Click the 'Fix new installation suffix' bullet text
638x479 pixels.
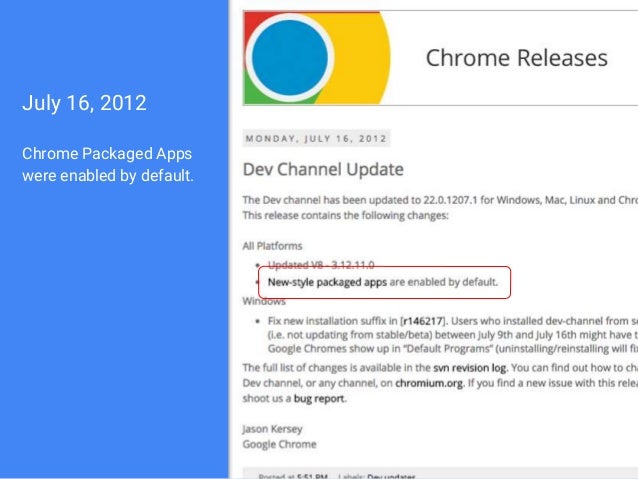coord(452,335)
